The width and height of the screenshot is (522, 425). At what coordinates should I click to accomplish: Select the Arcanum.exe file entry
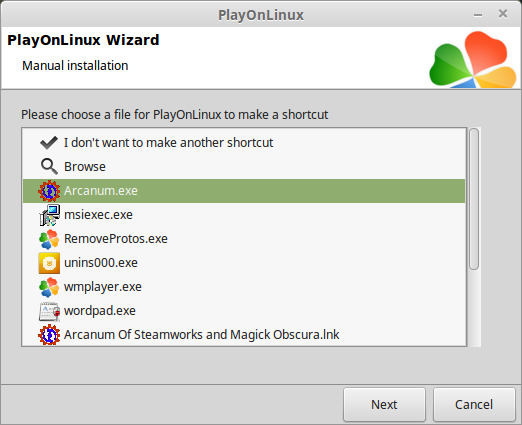244,191
